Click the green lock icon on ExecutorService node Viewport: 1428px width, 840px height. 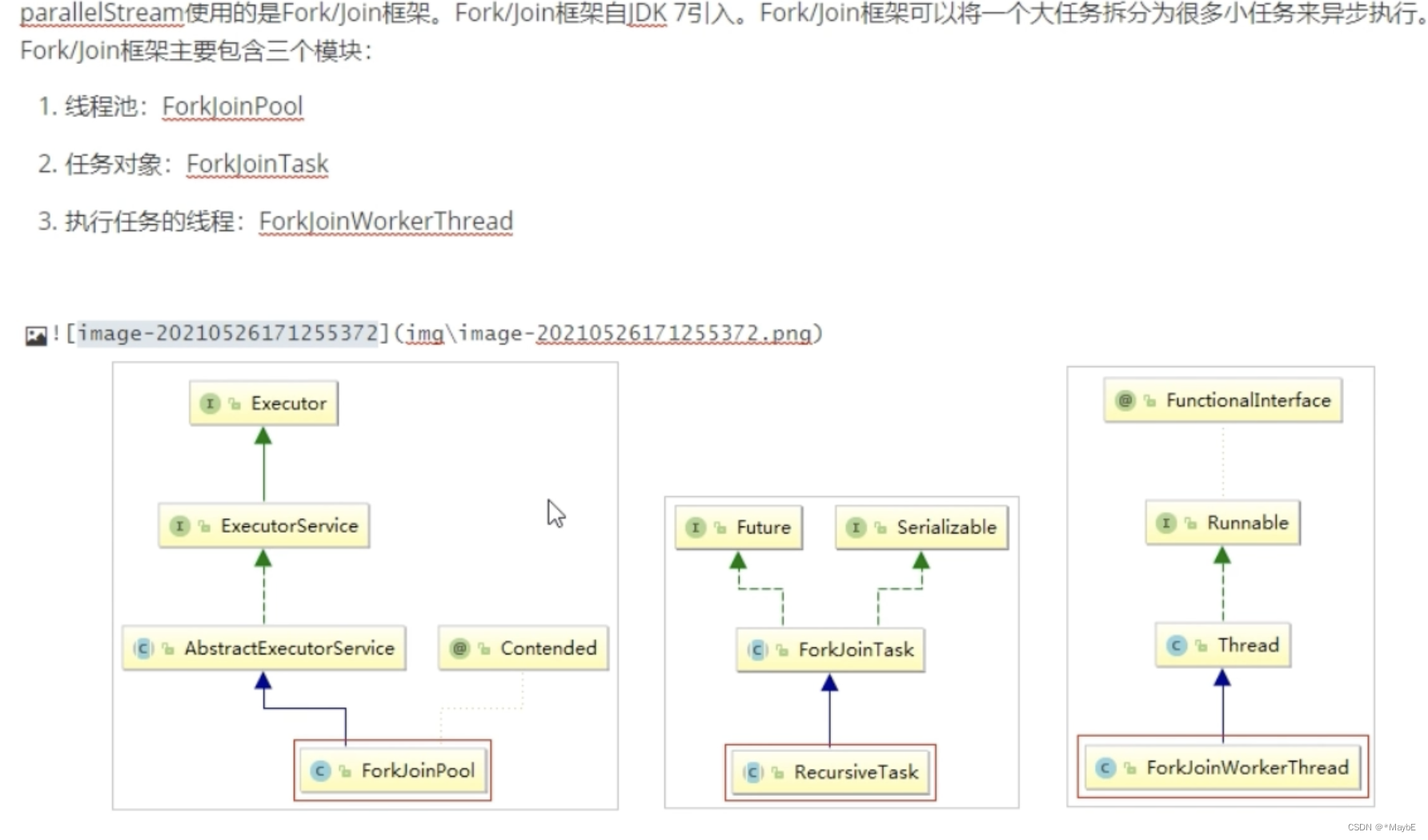pos(204,526)
